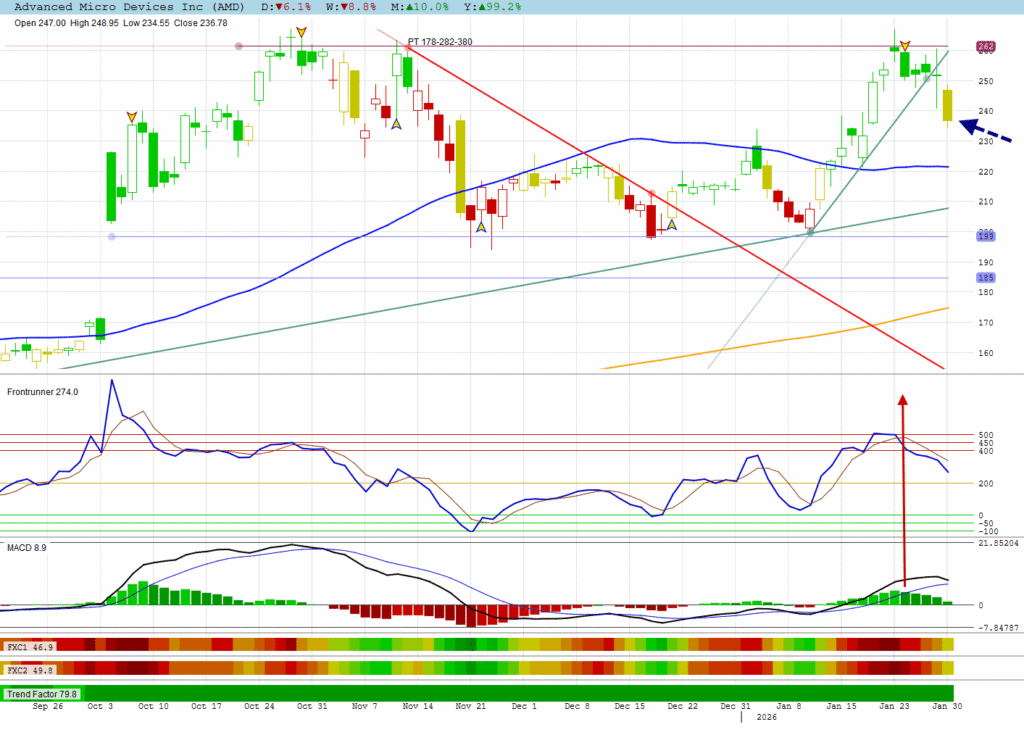Select the Frontrunner 274.0 indicator label
Viewport: 1024px width, 735px height.
[x=43, y=392]
